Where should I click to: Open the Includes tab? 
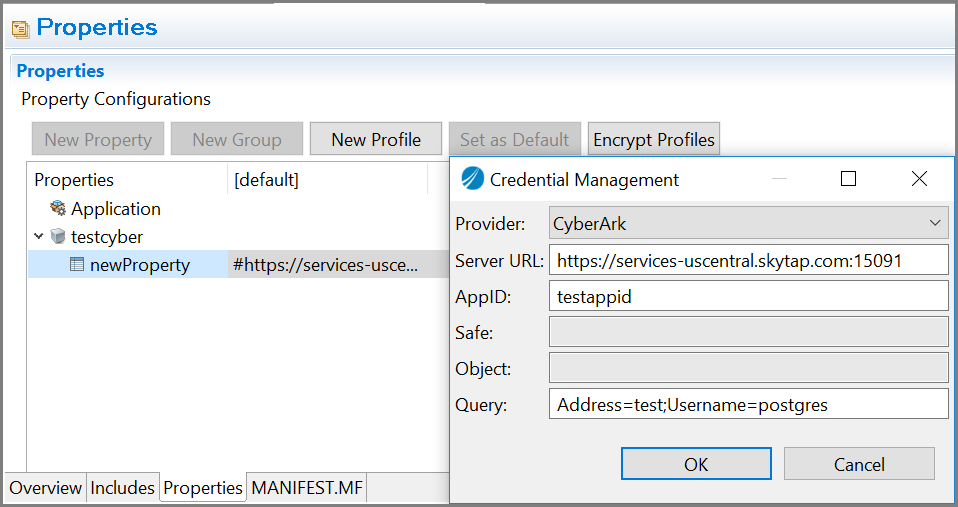(122, 488)
